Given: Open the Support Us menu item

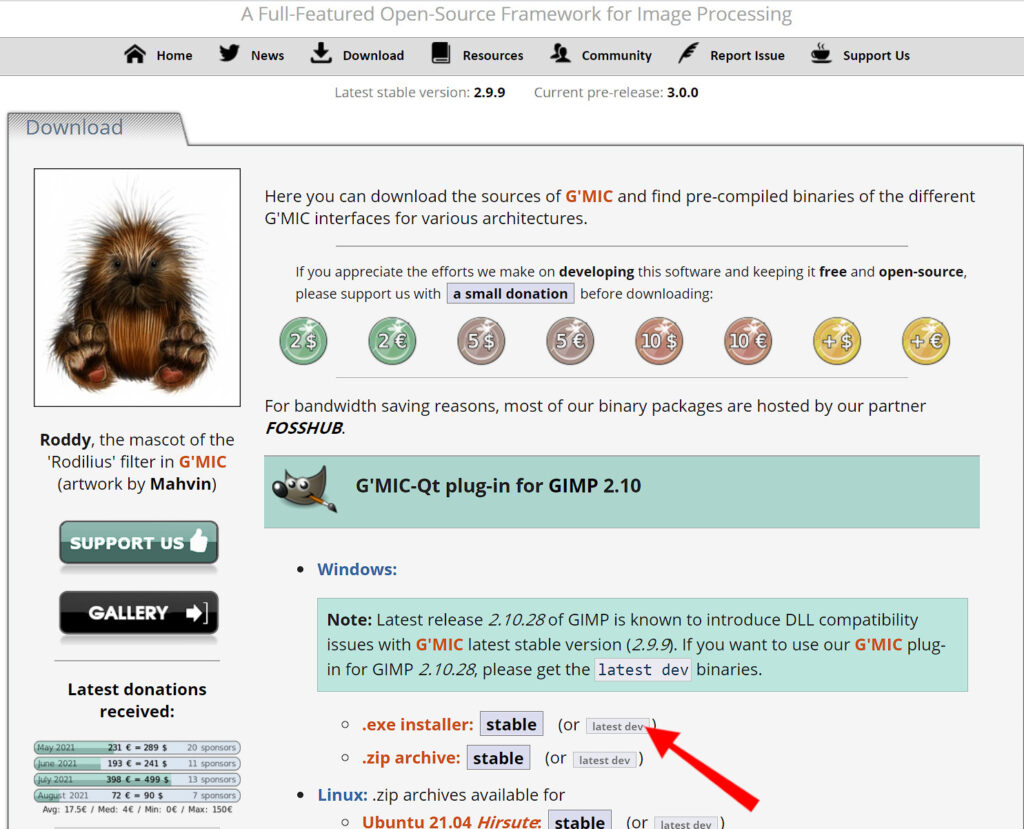Looking at the screenshot, I should (x=876, y=56).
